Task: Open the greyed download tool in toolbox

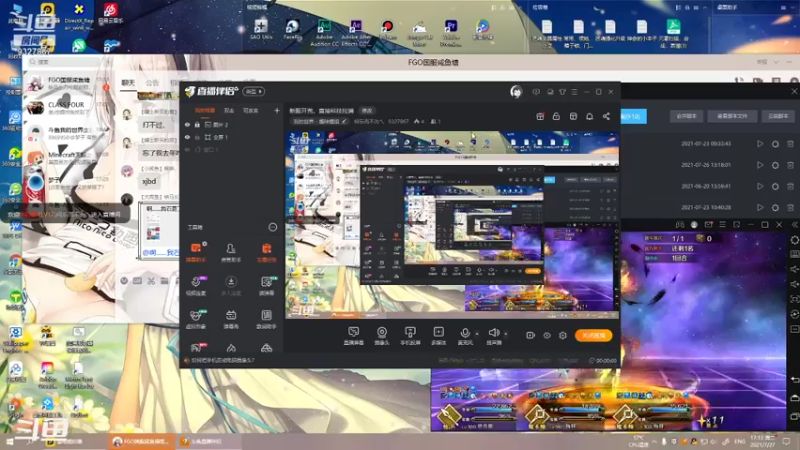Action: click(231, 286)
